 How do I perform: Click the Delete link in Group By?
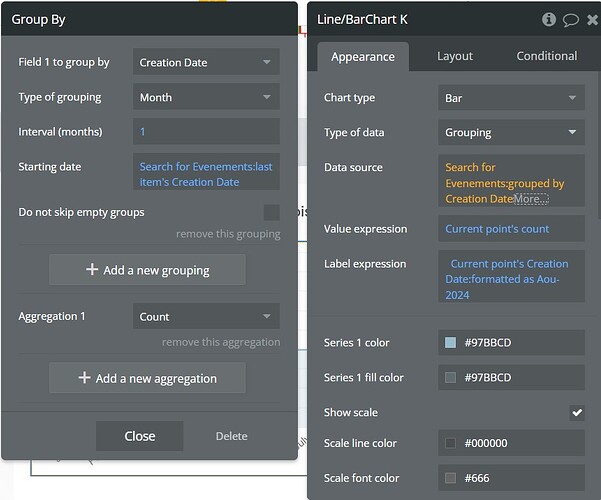(231, 436)
